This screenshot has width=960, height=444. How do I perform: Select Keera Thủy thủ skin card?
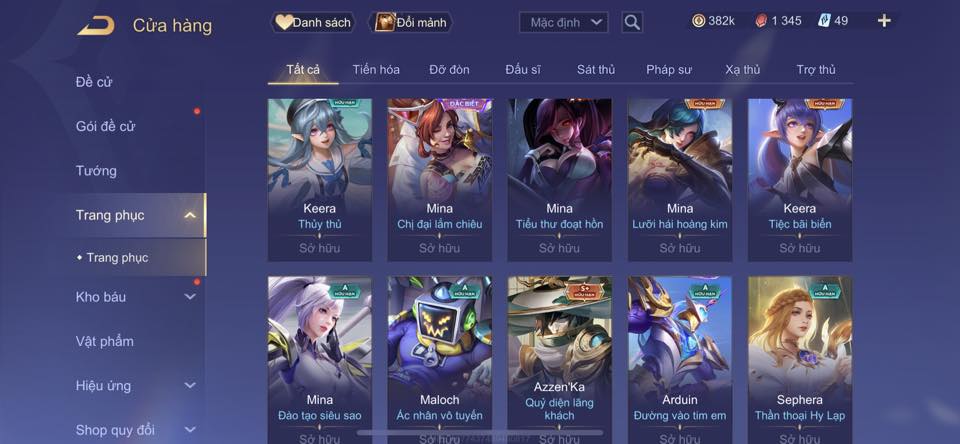pos(320,180)
